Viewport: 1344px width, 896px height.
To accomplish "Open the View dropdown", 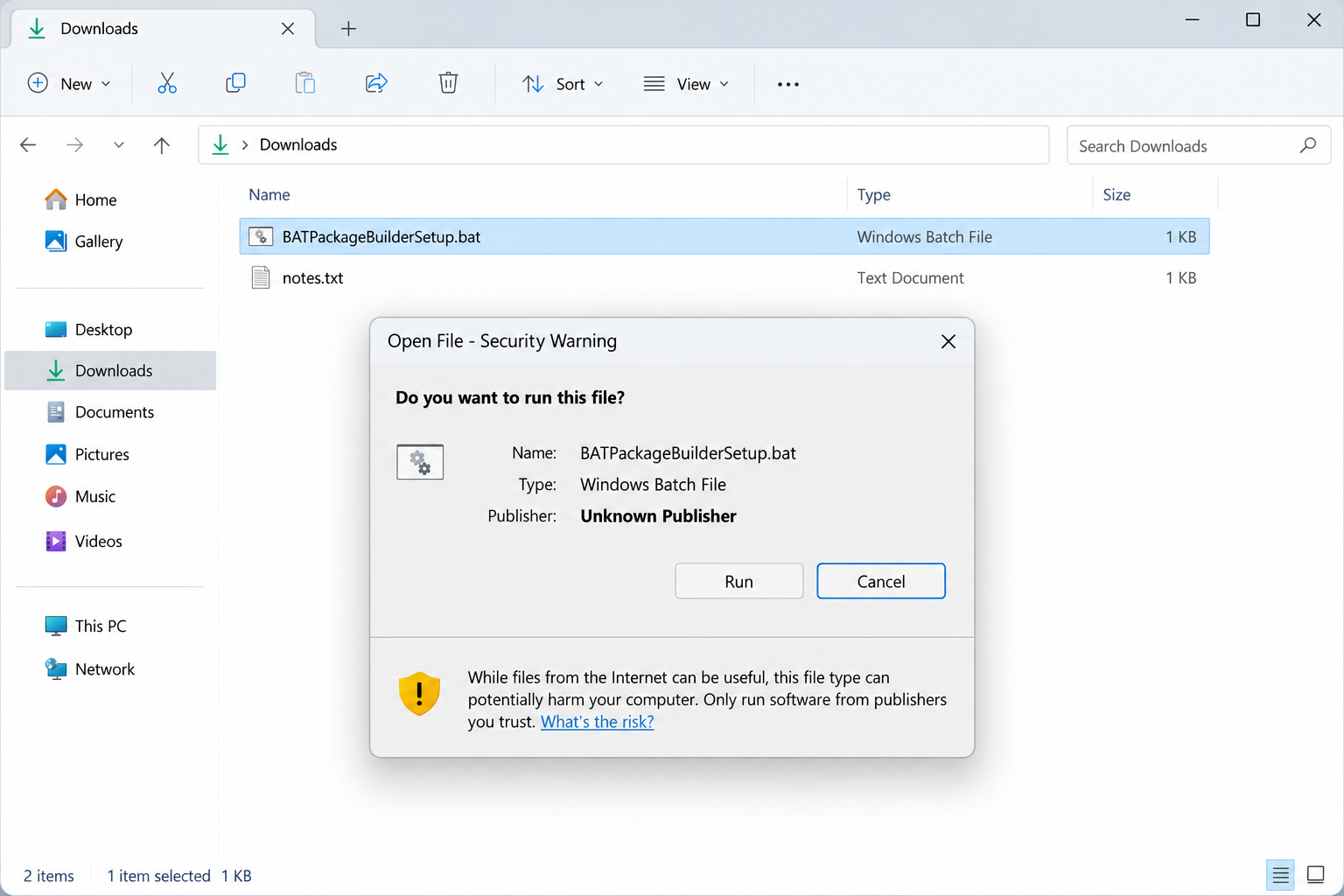I will click(x=686, y=84).
